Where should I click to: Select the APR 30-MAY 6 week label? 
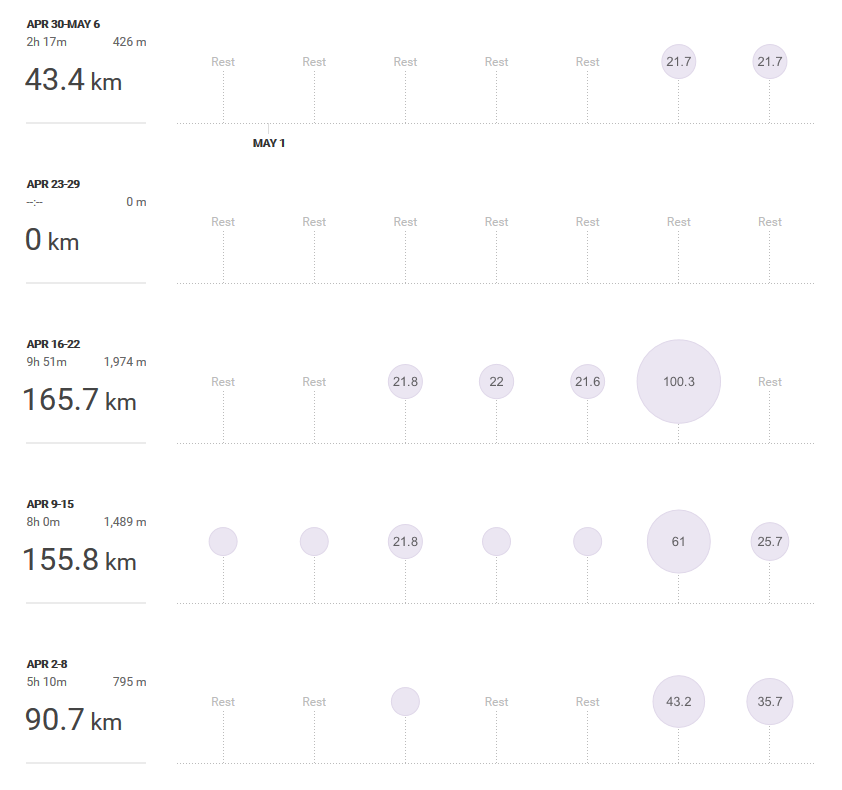[63, 24]
